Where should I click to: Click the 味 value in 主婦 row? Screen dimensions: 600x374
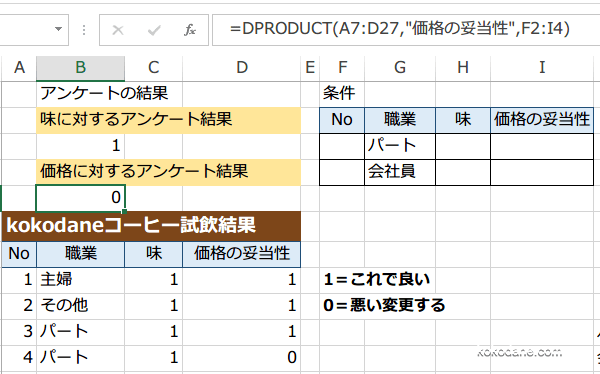[153, 280]
